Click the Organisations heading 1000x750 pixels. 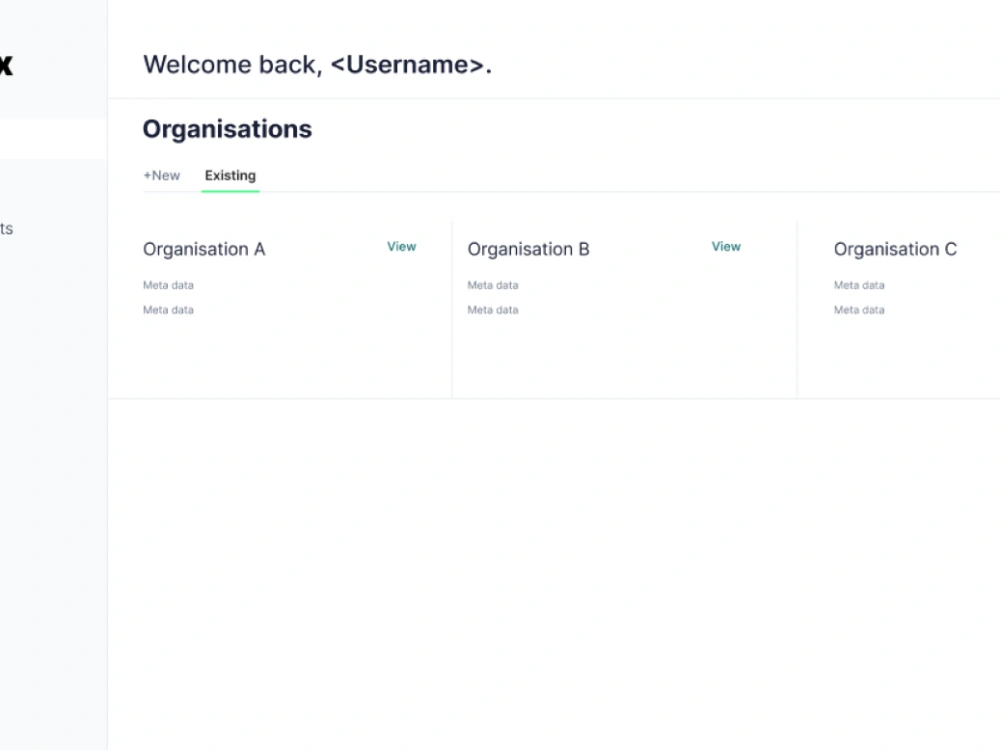pos(228,129)
